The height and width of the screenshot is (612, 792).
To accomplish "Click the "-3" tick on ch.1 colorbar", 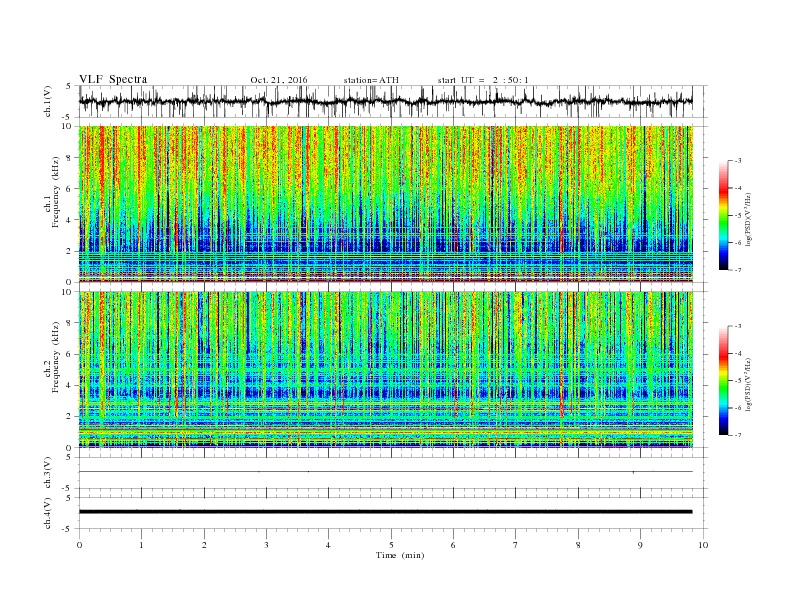I will [737, 161].
